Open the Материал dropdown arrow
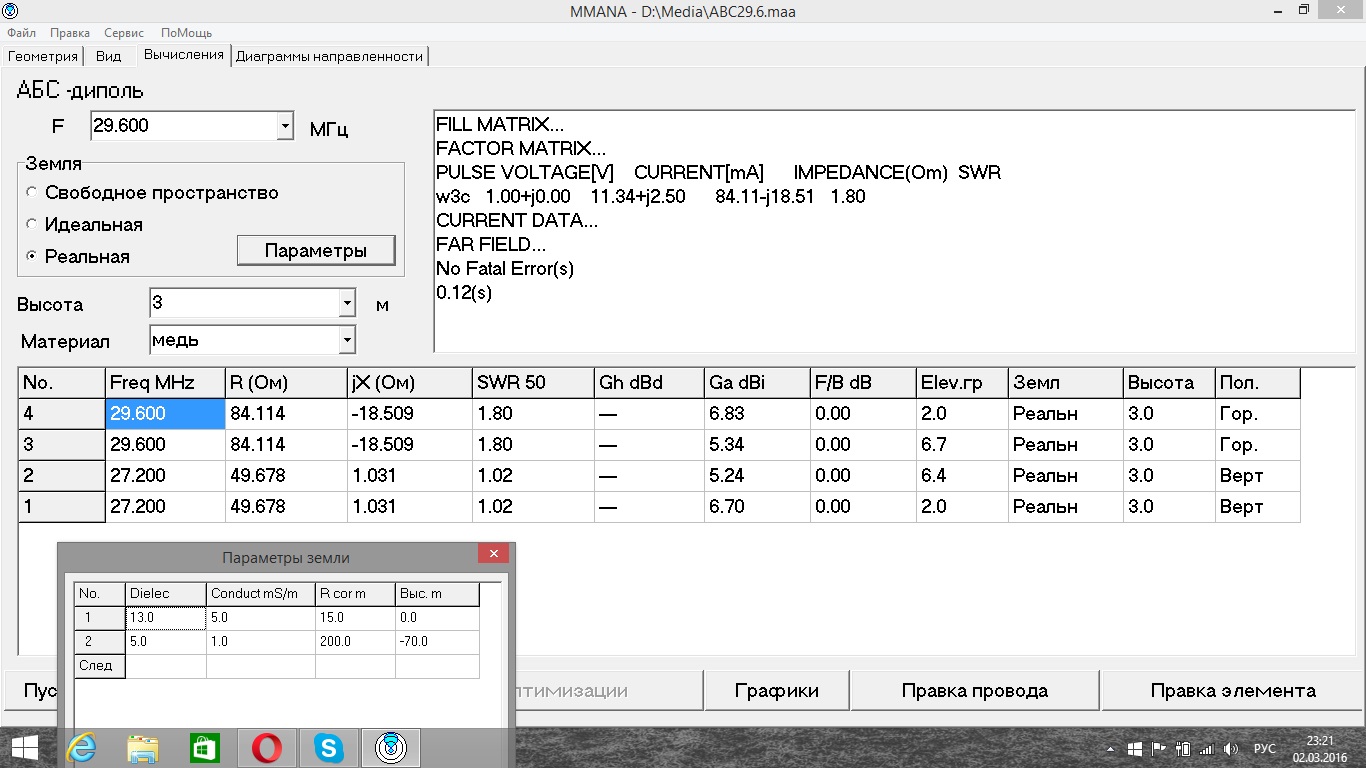This screenshot has height=768, width=1366. pyautogui.click(x=346, y=340)
